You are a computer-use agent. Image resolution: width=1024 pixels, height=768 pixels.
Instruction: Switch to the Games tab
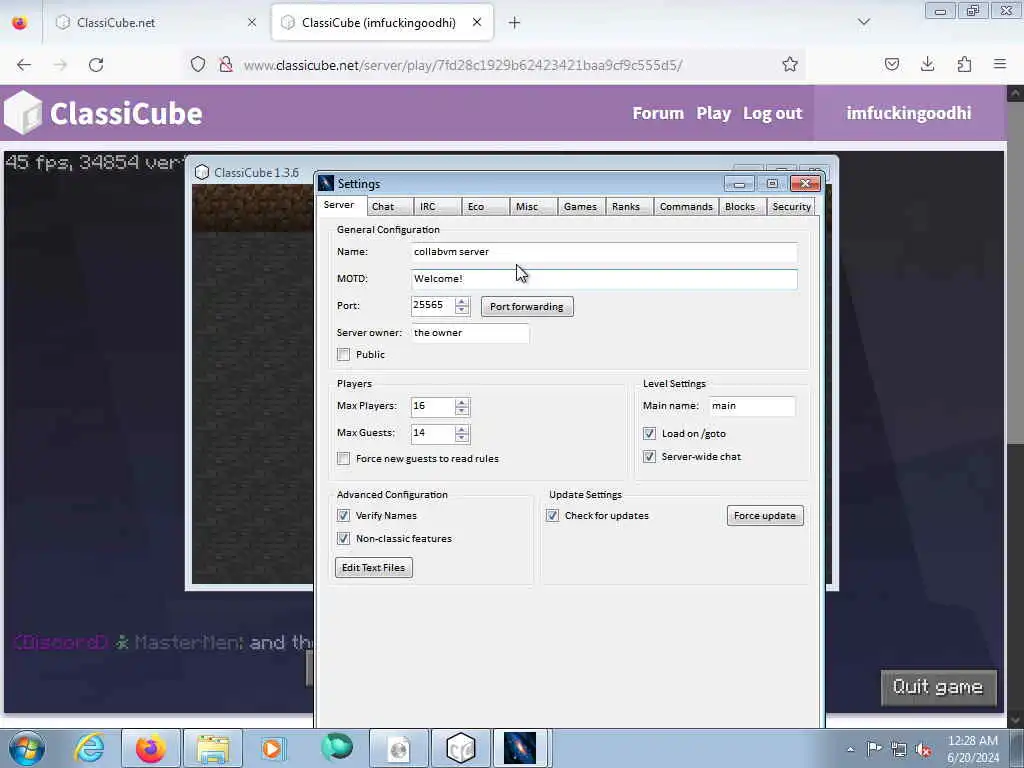[581, 206]
